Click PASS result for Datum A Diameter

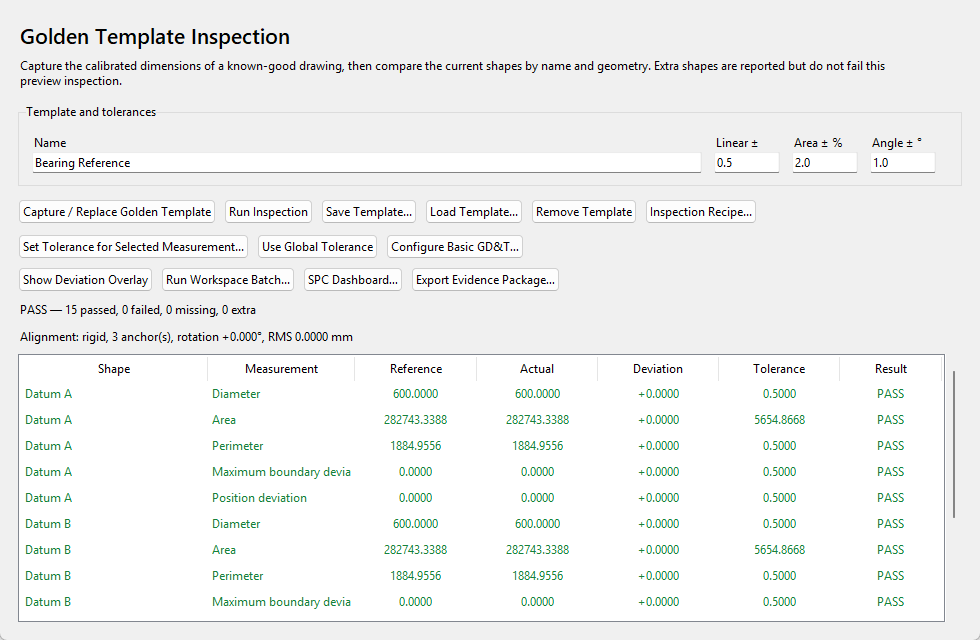[x=891, y=394]
